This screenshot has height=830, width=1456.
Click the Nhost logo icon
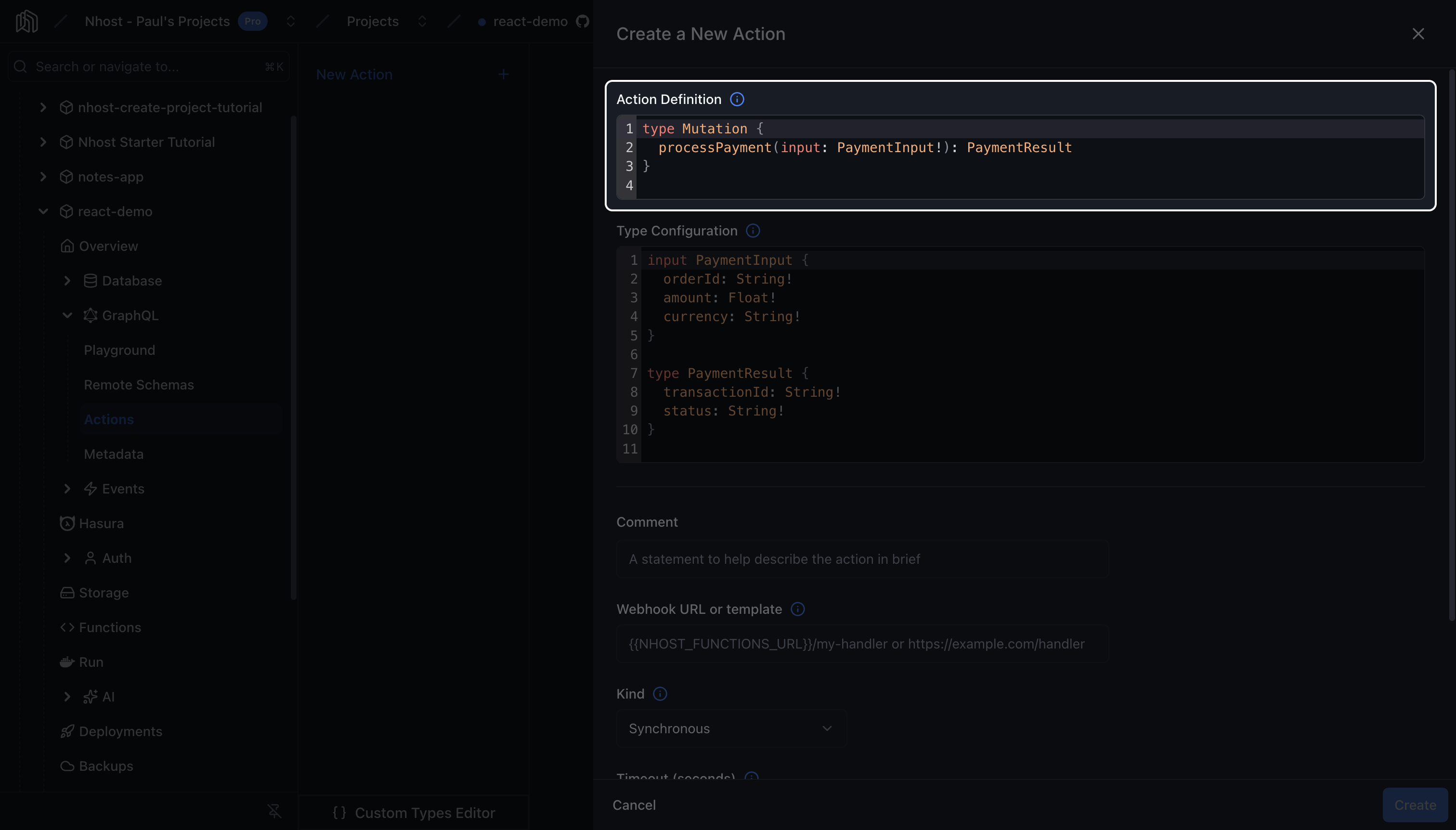click(27, 22)
